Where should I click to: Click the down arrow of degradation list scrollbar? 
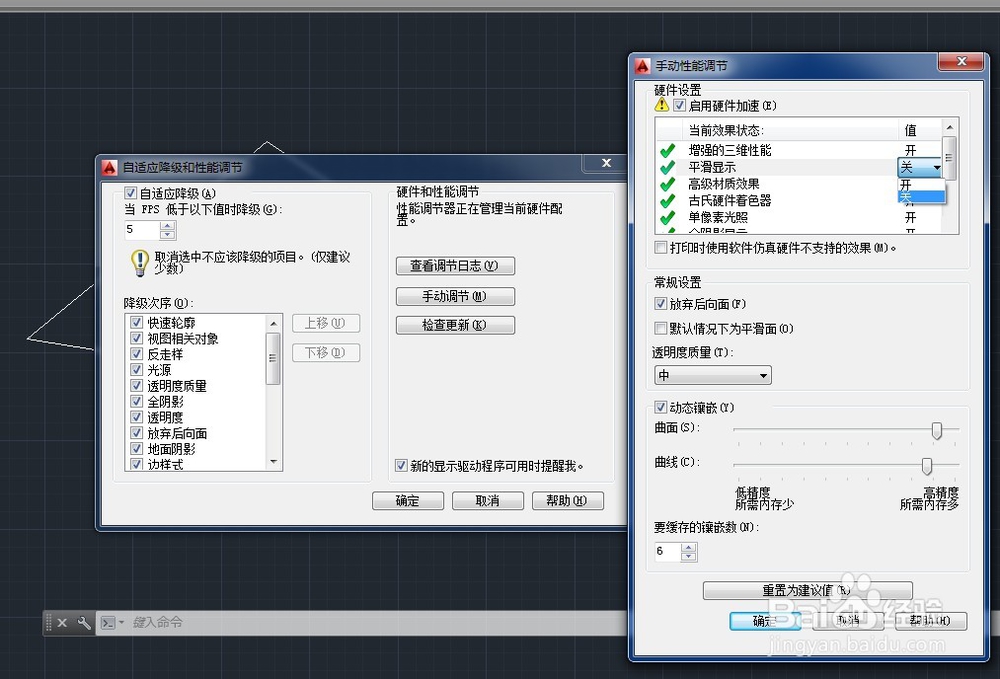(274, 462)
